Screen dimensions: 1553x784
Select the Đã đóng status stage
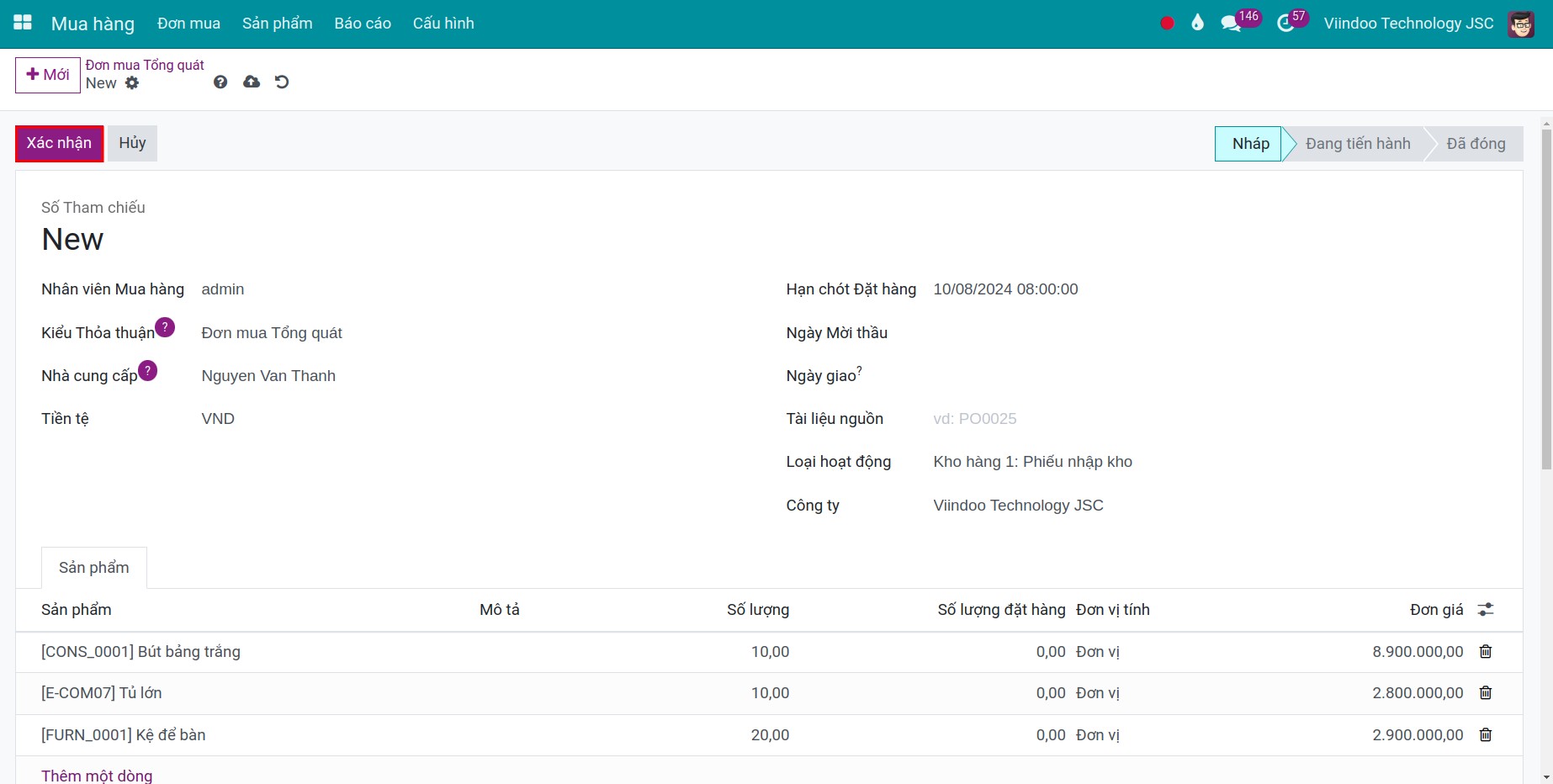click(x=1476, y=144)
